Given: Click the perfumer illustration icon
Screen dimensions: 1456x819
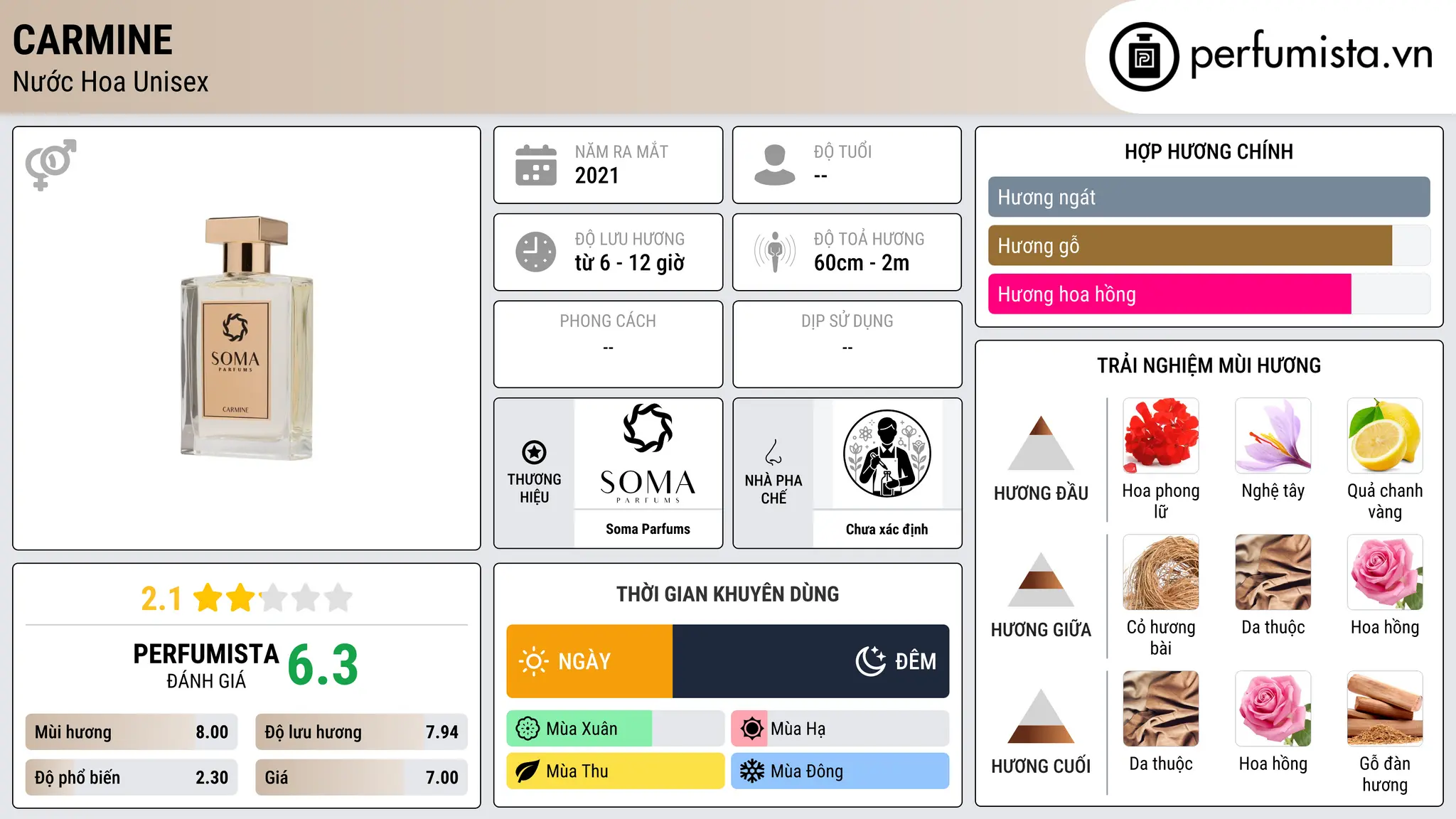Looking at the screenshot, I should (x=887, y=454).
